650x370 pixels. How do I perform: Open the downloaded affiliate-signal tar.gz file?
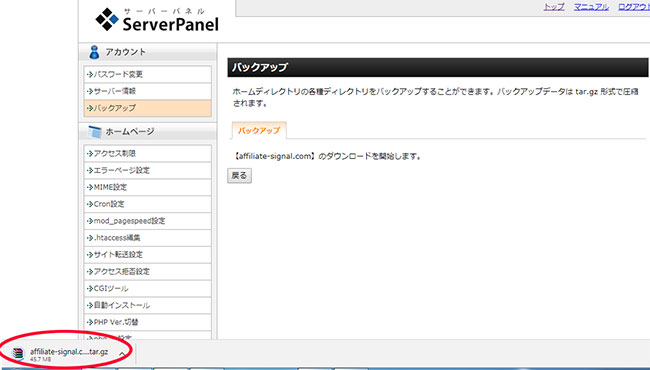69,352
